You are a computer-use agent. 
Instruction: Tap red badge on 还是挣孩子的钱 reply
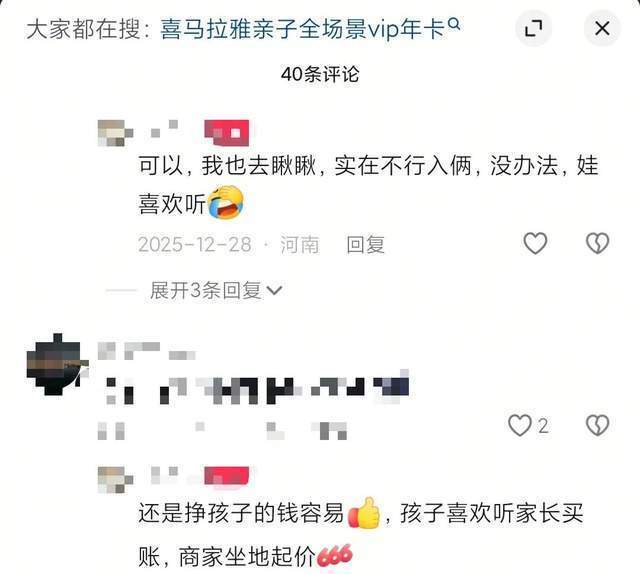227,477
